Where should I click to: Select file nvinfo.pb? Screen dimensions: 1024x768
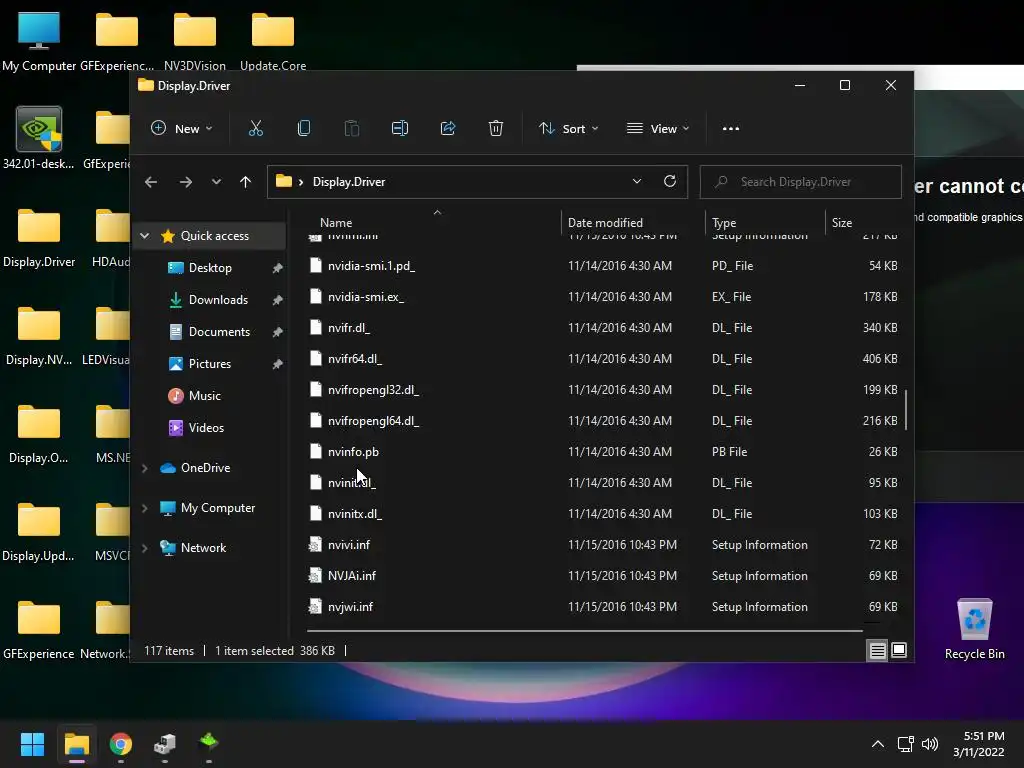click(602, 452)
